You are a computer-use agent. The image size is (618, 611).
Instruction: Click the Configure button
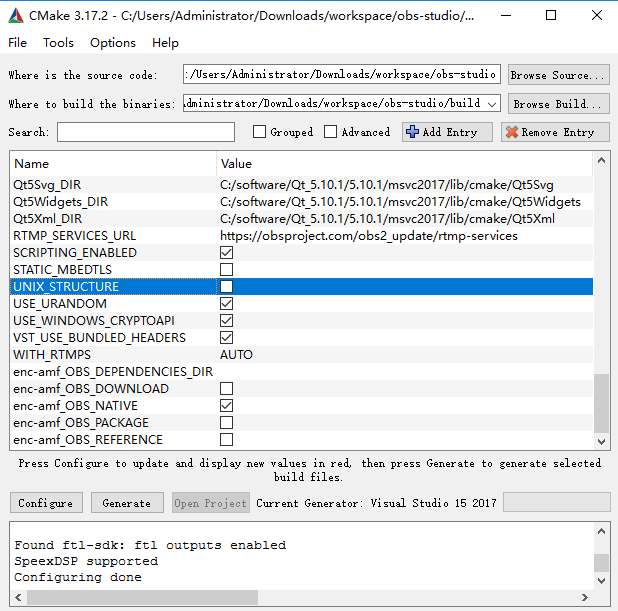click(46, 503)
